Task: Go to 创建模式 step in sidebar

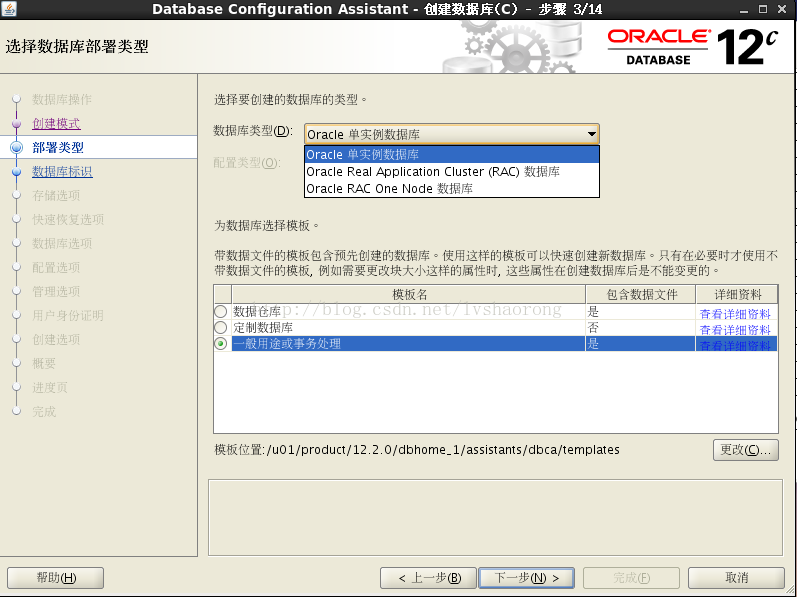Action: pos(56,123)
